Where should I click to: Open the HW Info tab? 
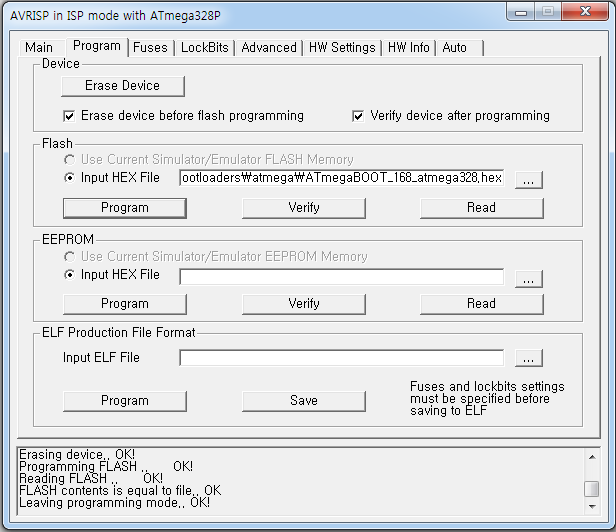click(x=409, y=48)
